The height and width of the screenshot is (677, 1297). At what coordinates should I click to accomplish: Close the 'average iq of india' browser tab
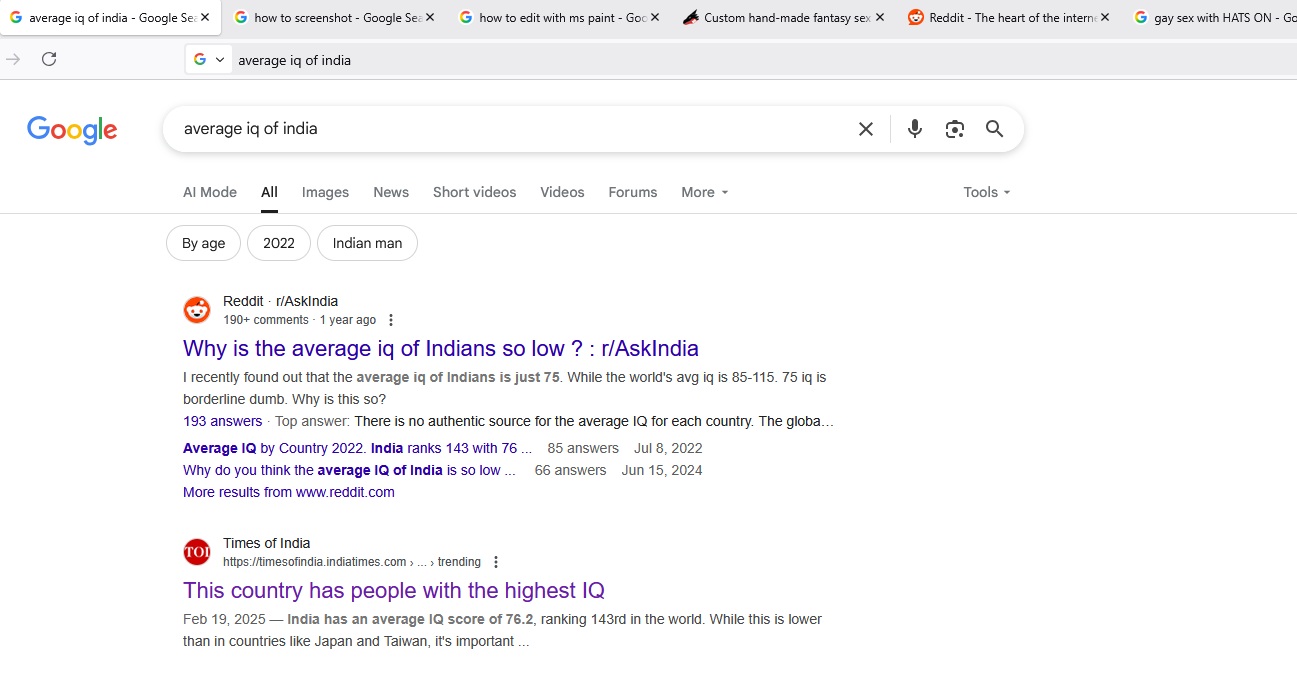[x=206, y=17]
